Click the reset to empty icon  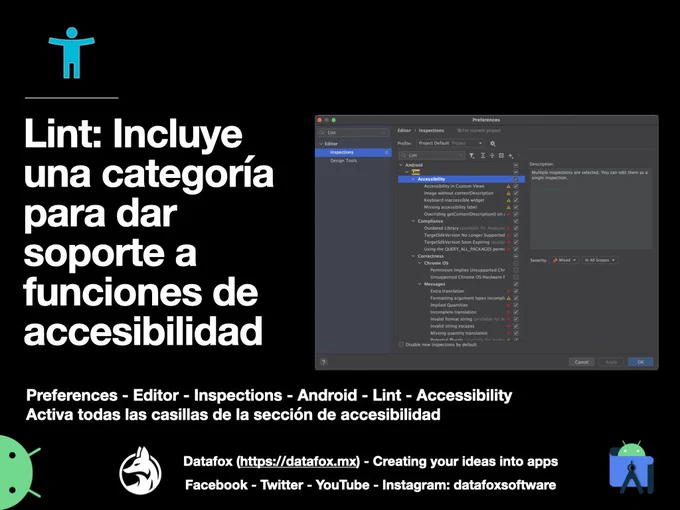[x=501, y=155]
